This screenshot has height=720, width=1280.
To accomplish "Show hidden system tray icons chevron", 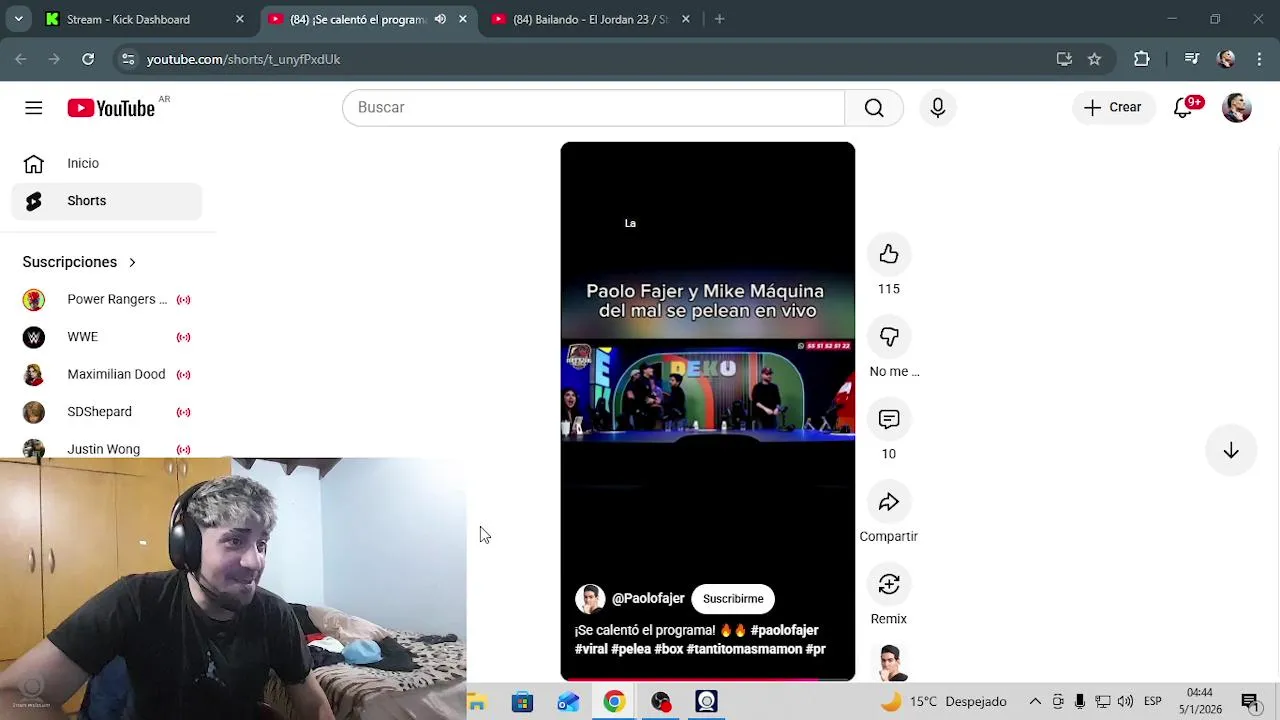I will [1035, 701].
